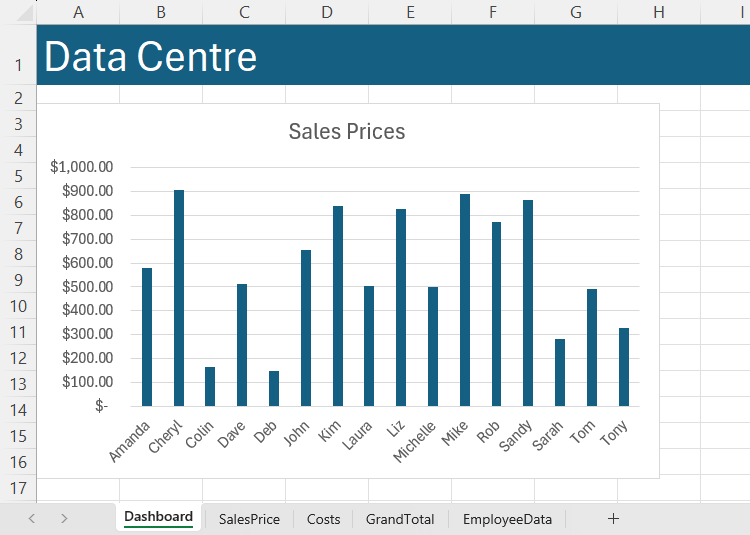Click the previous sheet navigation arrow
Viewport: 750px width, 535px height.
[32, 518]
